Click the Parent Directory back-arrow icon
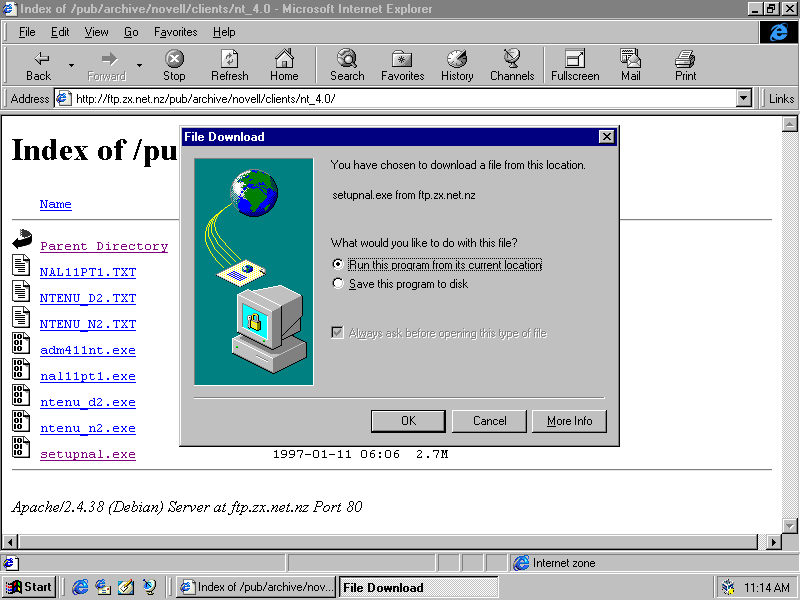Image resolution: width=800 pixels, height=600 pixels. 21,239
